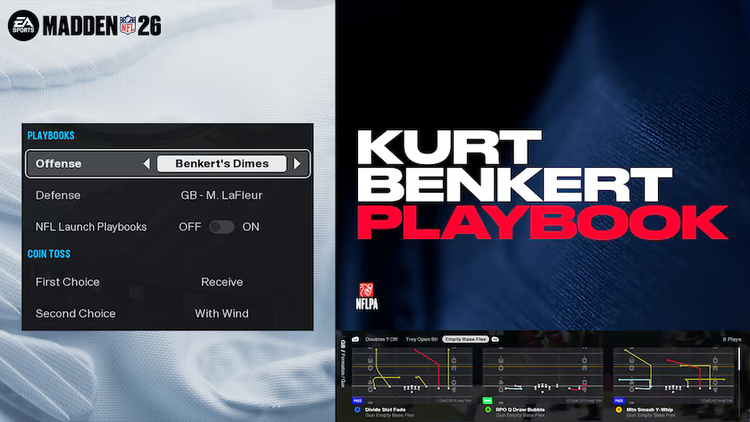
Task: Click the red PLAYBOOK title text
Action: tap(542, 222)
